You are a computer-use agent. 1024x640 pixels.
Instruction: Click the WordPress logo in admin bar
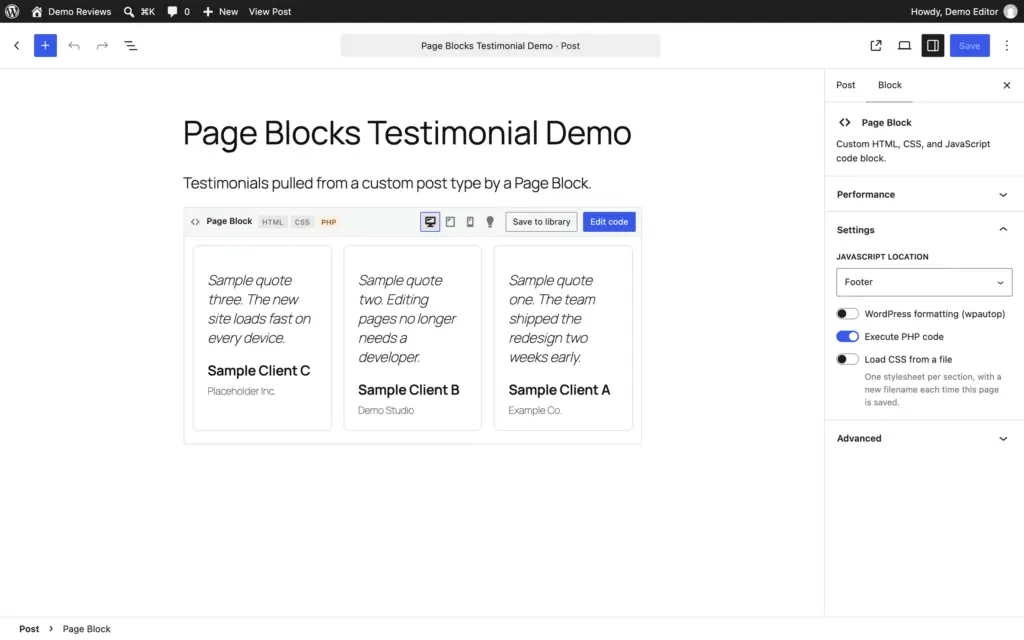[12, 11]
